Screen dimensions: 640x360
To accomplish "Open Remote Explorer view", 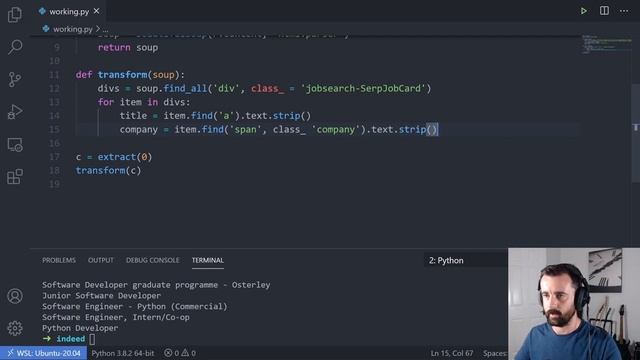I will pyautogui.click(x=15, y=144).
